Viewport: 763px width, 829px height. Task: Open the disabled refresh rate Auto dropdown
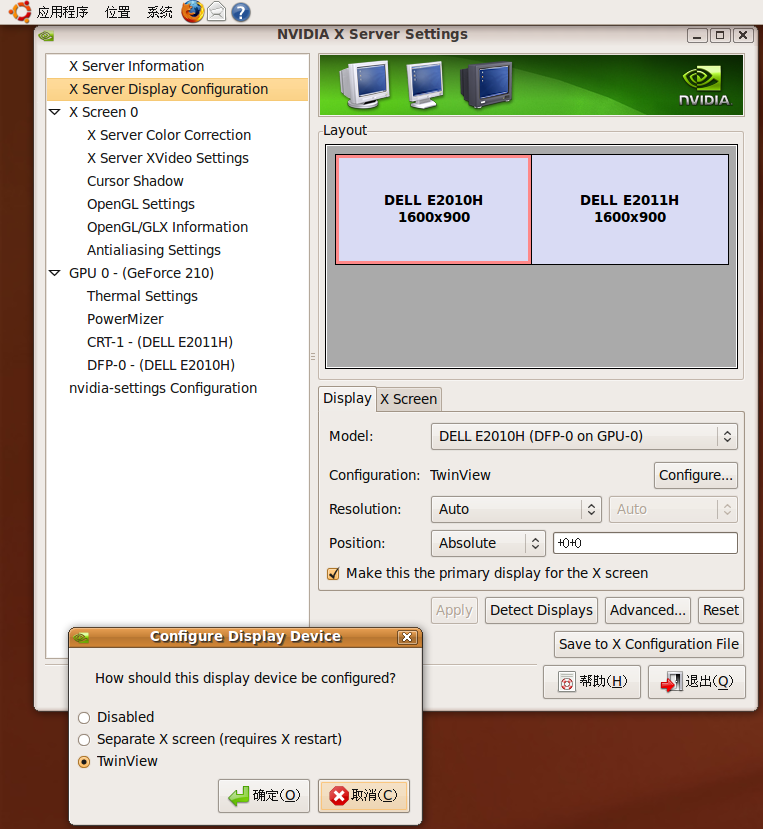673,509
